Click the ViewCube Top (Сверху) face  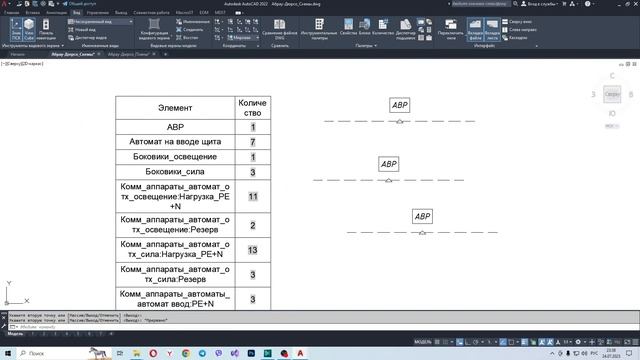coord(612,94)
